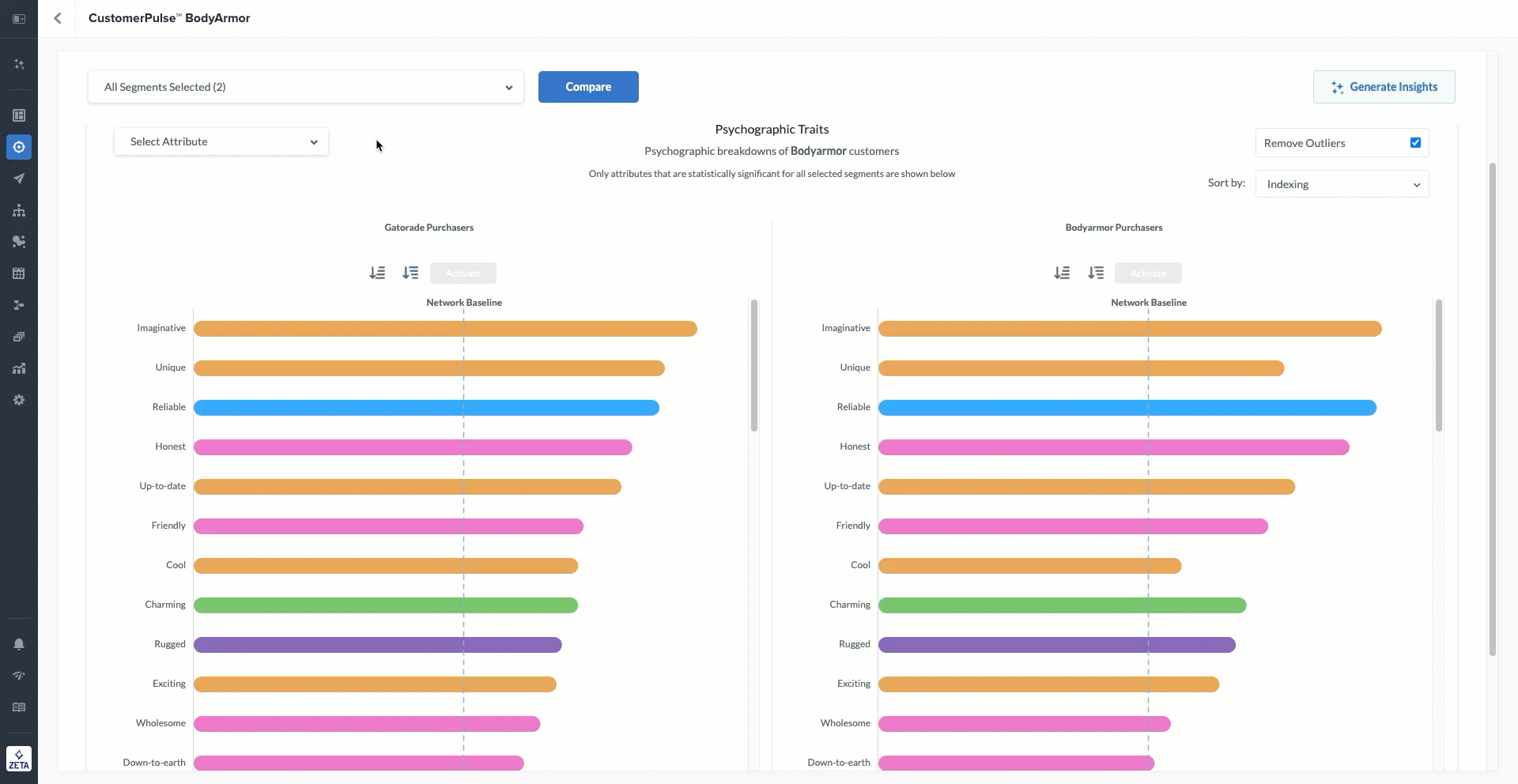Click Gatorade chart's vertical scrollbar
This screenshot has width=1518, height=784.
754,365
